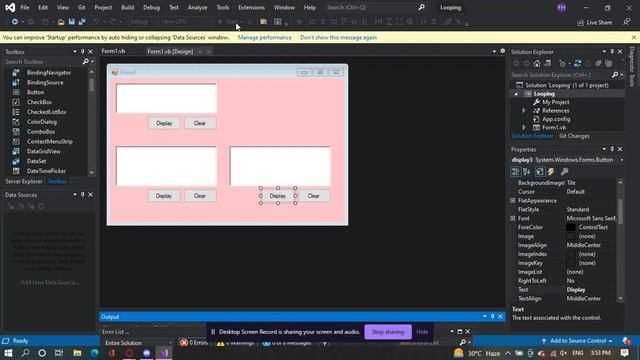Click the Manage performance link
This screenshot has width=640, height=360.
(264, 38)
